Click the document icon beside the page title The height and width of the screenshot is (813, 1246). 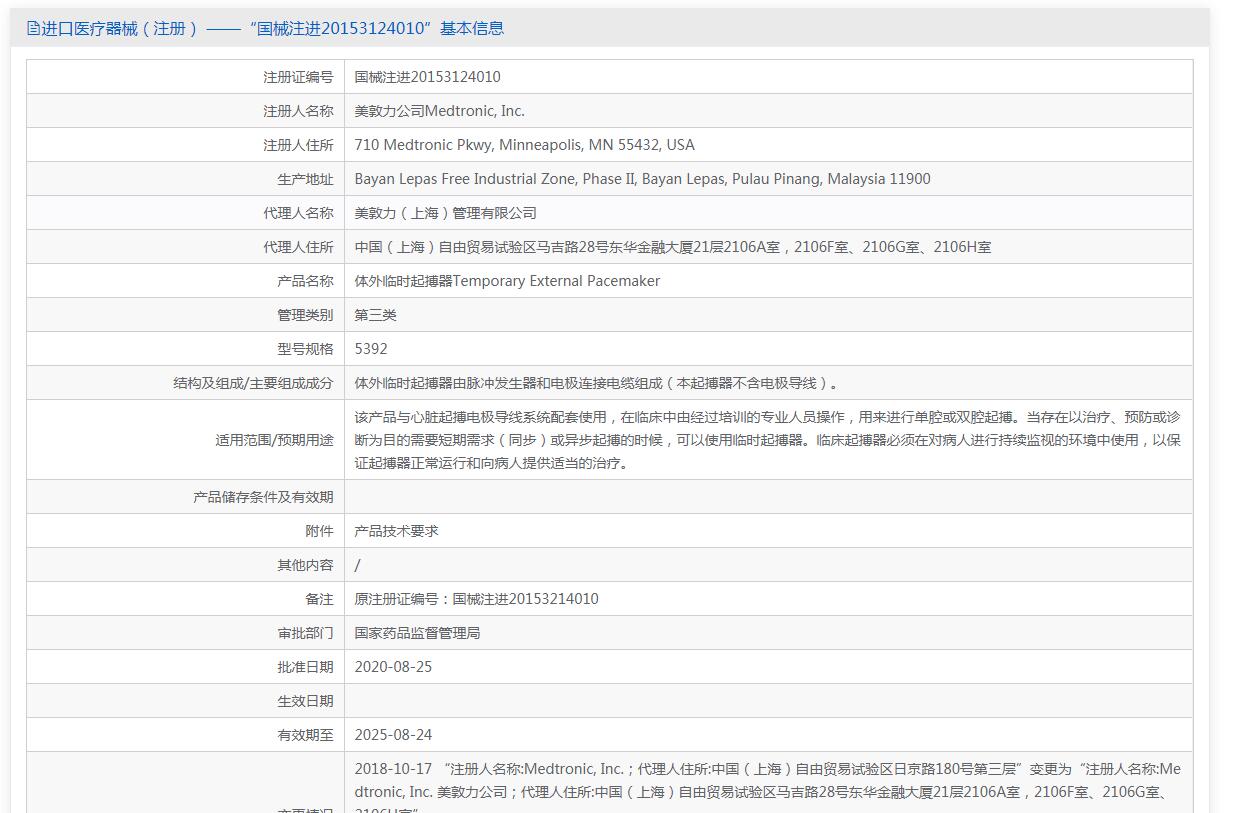click(x=33, y=29)
